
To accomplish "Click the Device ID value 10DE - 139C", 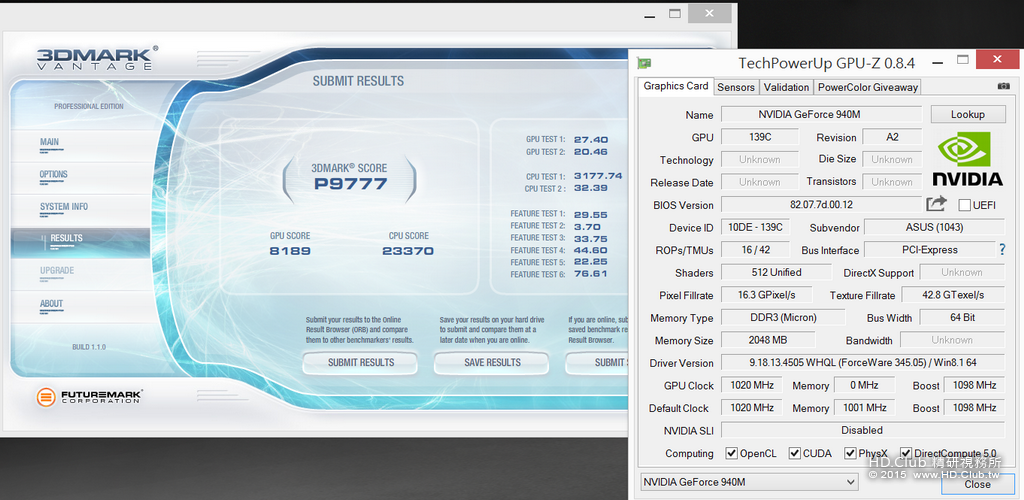I will tap(756, 227).
